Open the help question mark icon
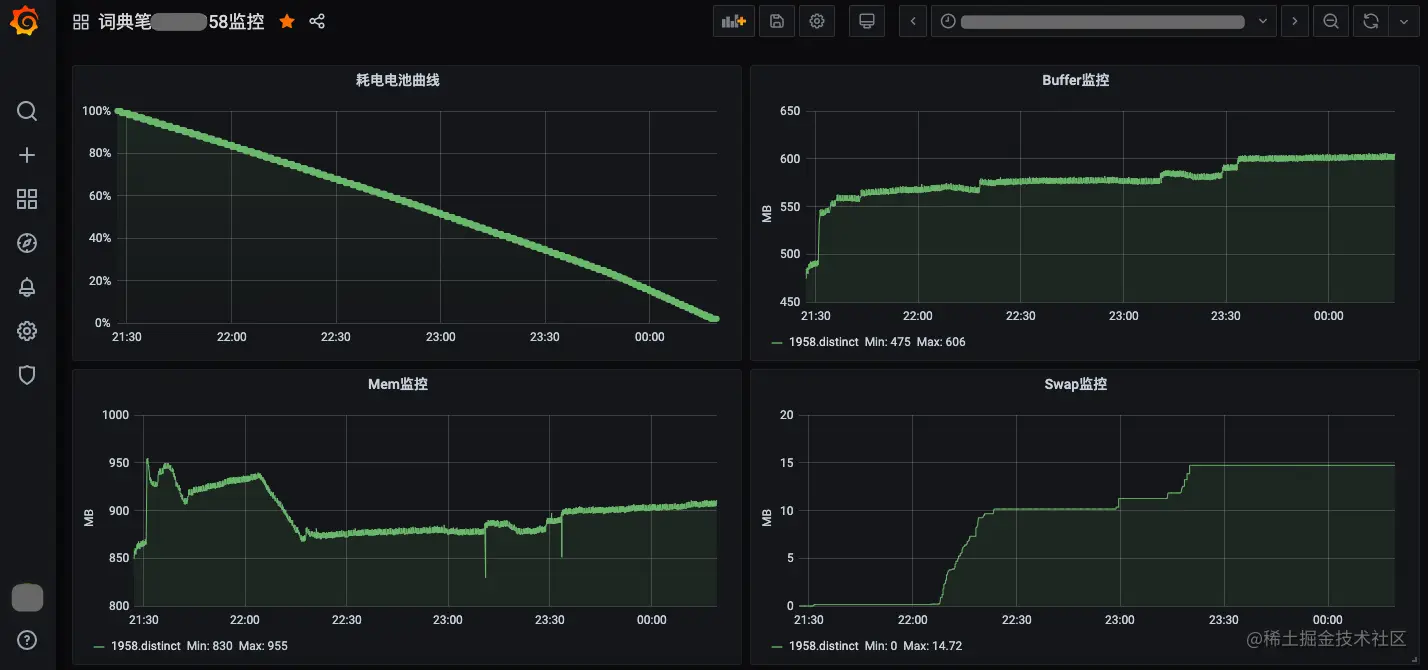The width and height of the screenshot is (1428, 670). tap(27, 640)
